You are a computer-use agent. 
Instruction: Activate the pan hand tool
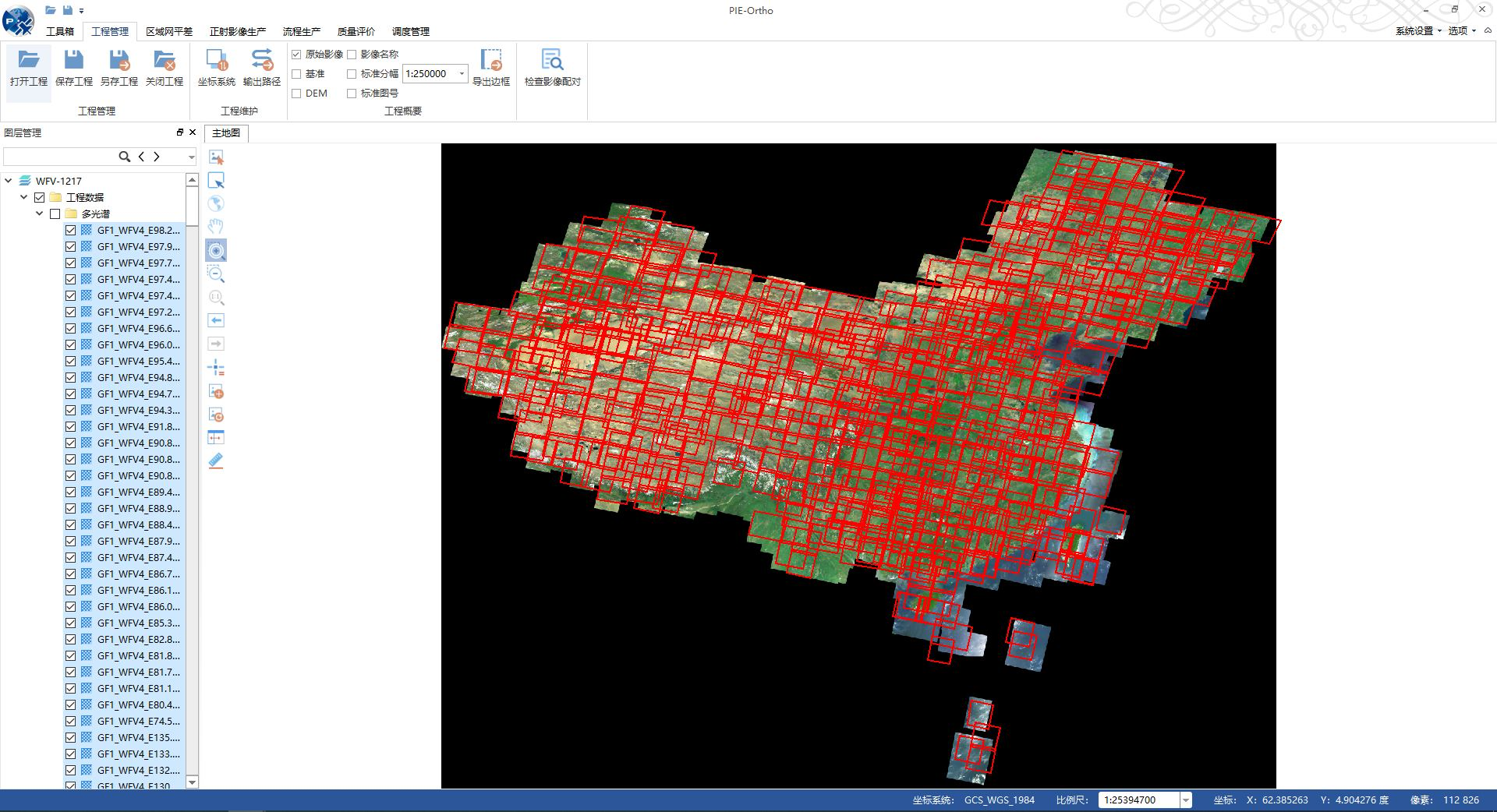click(217, 227)
